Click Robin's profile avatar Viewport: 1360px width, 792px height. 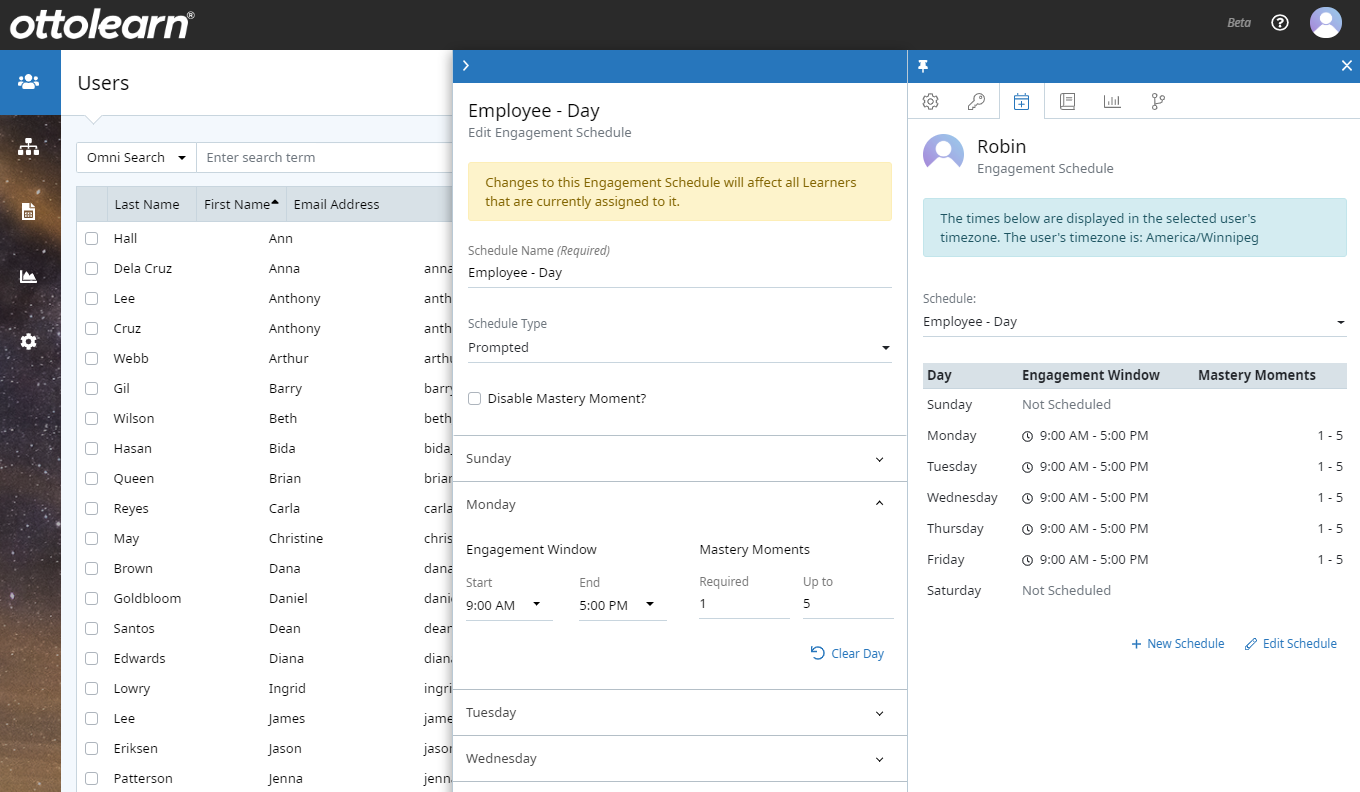tap(944, 155)
